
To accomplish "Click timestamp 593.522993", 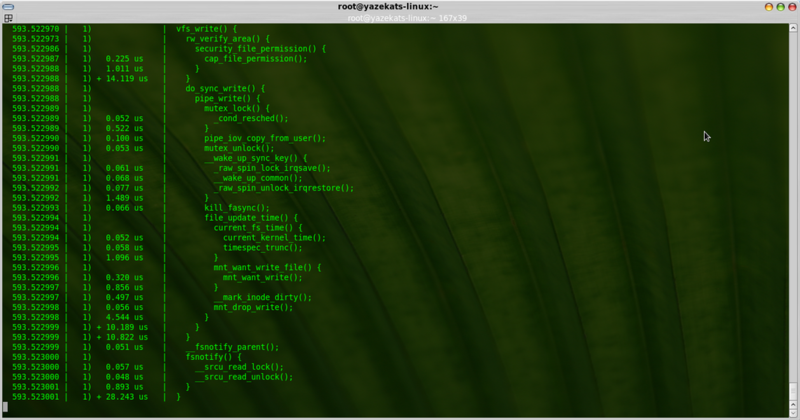I will (36, 208).
